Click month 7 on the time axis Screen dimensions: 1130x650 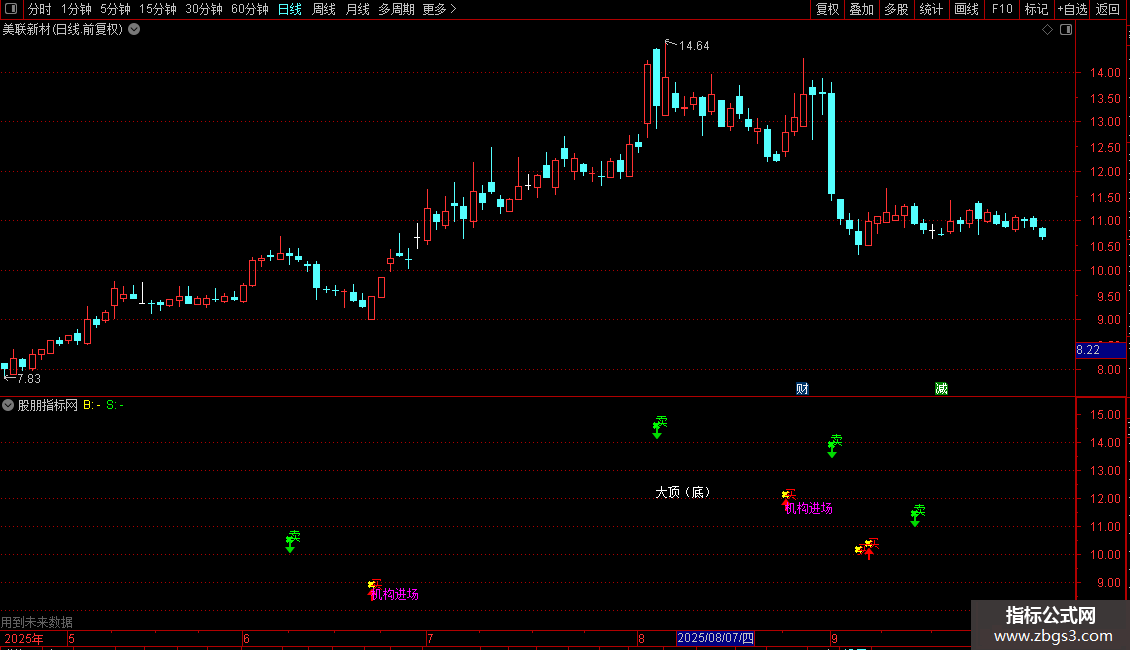click(x=430, y=639)
